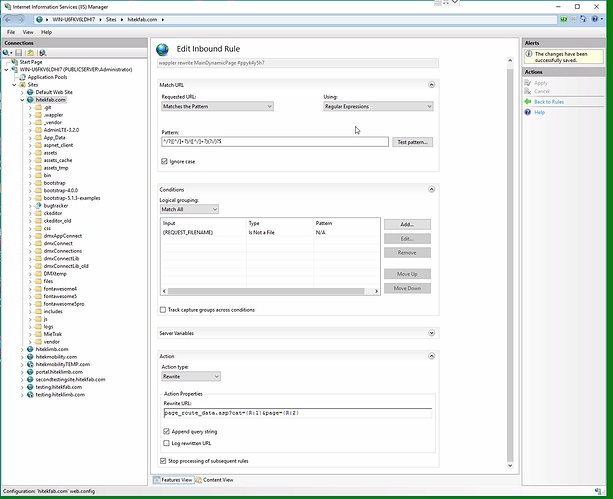Open the Requested URL dropdown
The image size is (613, 499).
(216, 106)
